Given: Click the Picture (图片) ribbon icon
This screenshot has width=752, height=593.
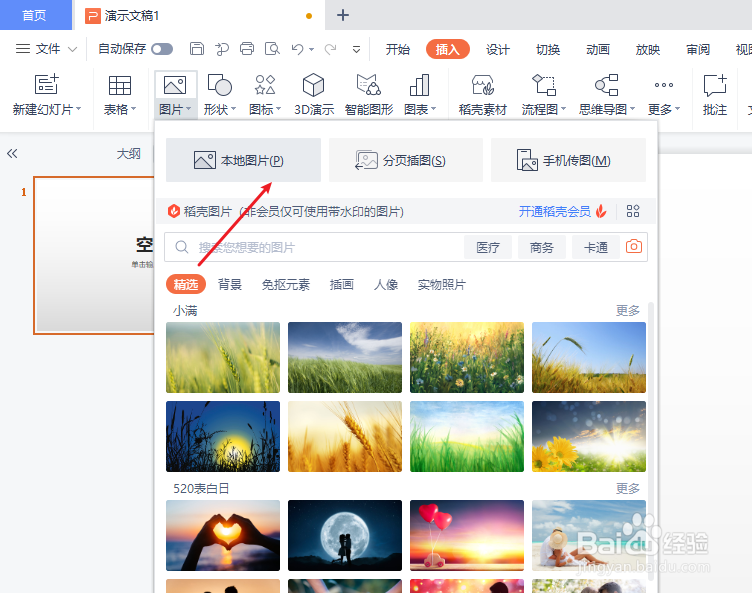Looking at the screenshot, I should [x=175, y=85].
